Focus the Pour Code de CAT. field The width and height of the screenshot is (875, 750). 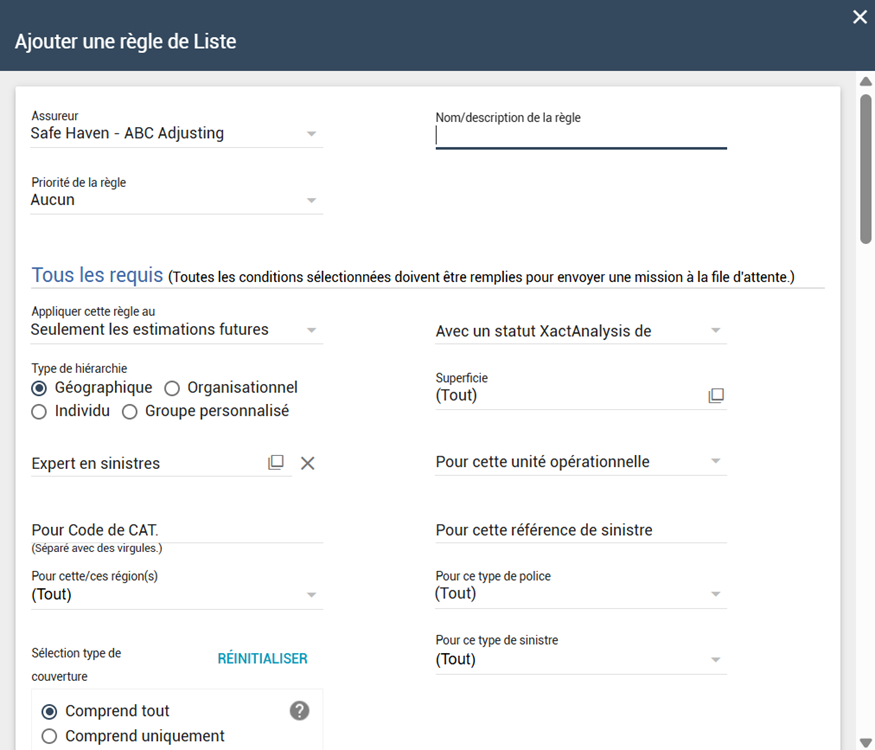176,530
